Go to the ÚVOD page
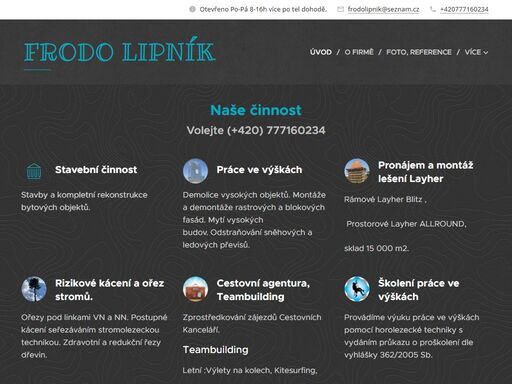Screen dimensions: 512x384 tap(321, 52)
